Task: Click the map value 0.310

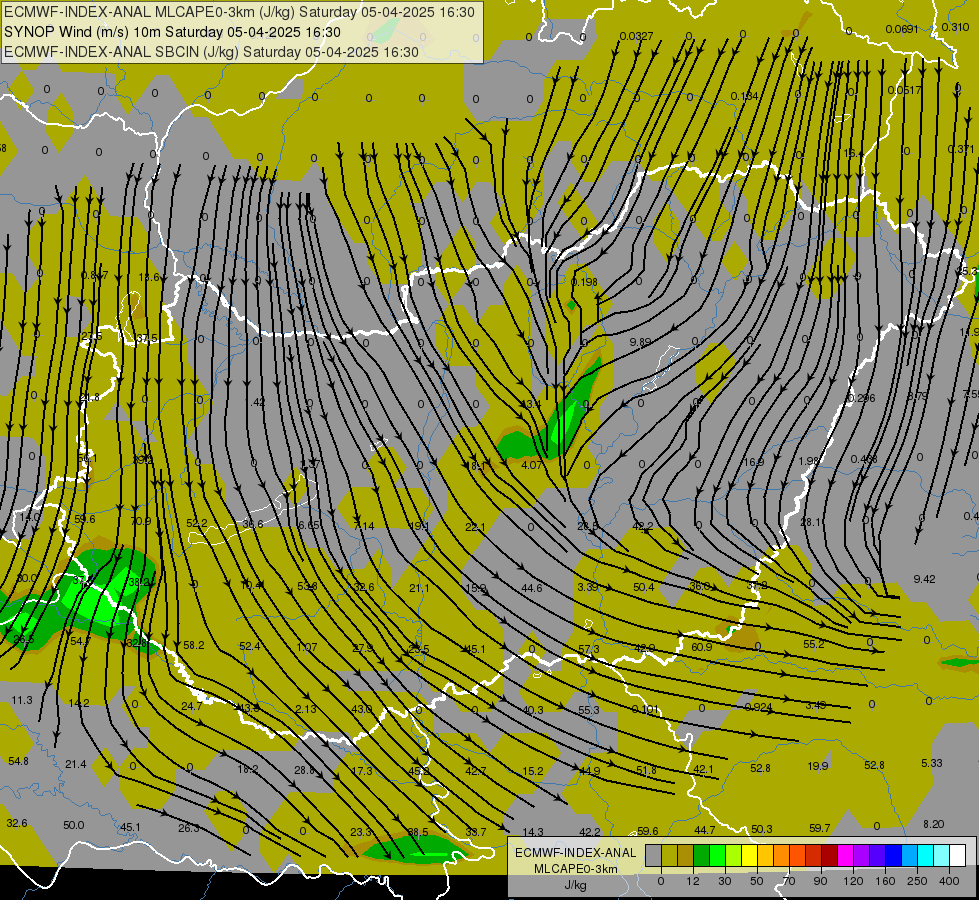Action: pyautogui.click(x=955, y=27)
